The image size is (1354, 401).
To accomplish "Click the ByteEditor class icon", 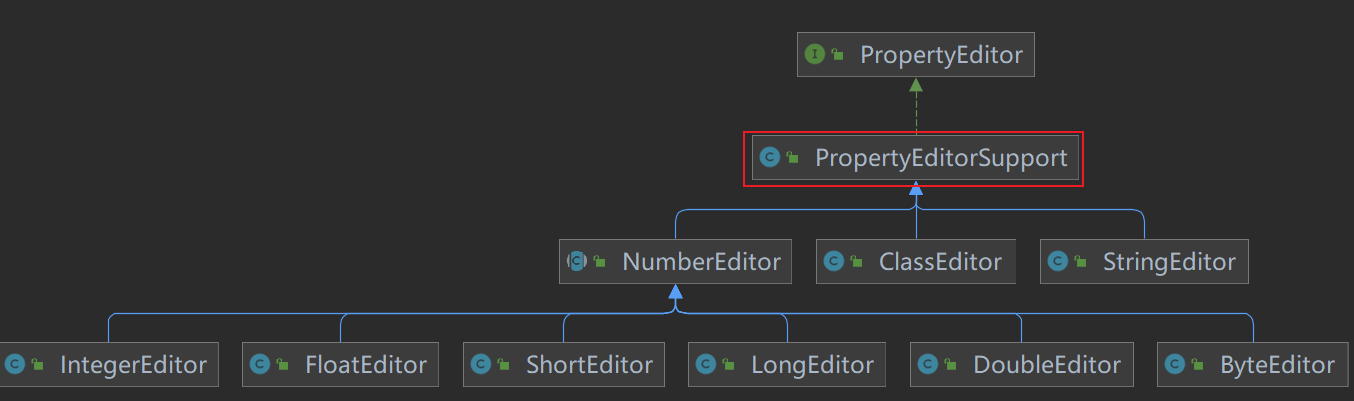I will [1174, 365].
